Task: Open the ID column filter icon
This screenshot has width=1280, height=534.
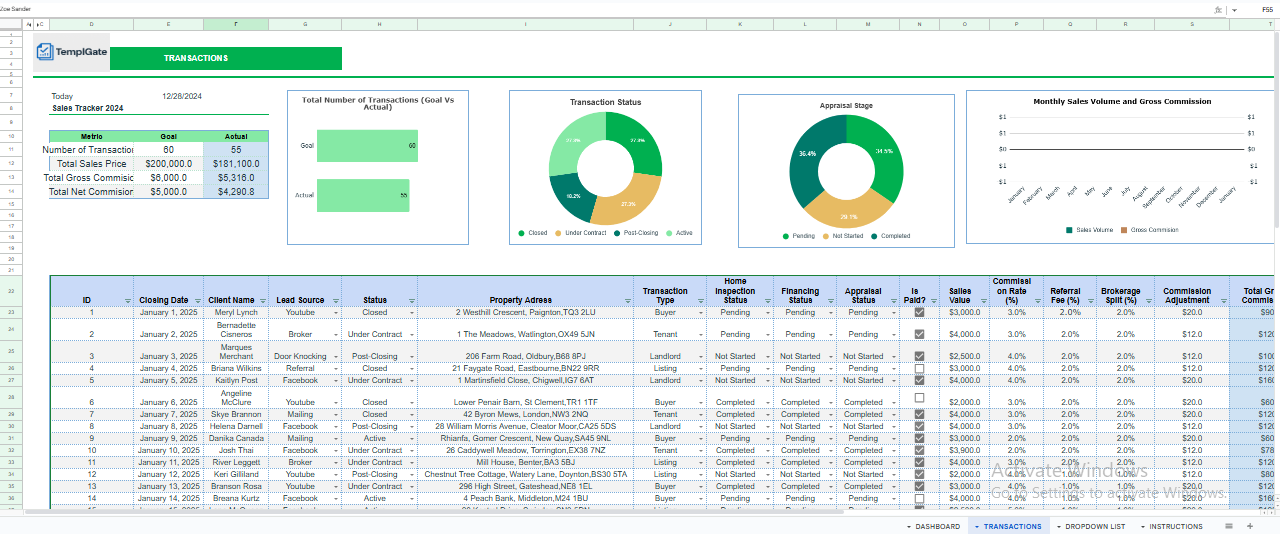Action: click(x=127, y=300)
